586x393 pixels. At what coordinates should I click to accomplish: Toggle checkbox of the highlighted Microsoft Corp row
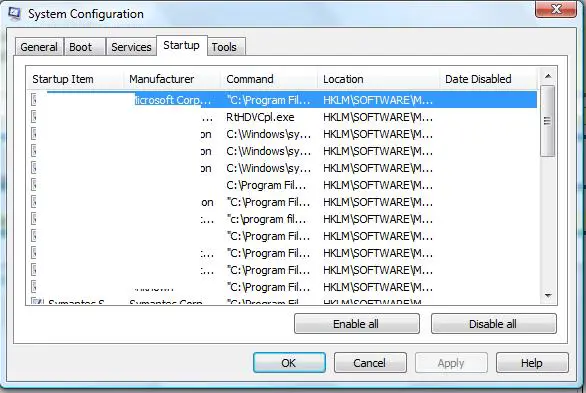click(34, 100)
